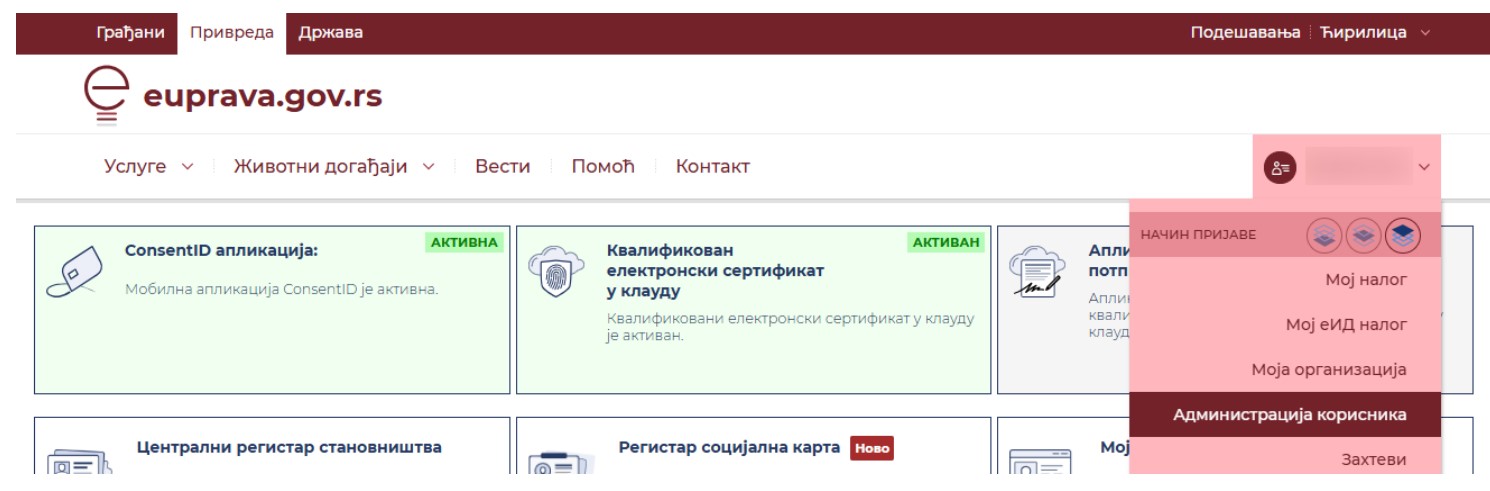1490x491 pixels.
Task: Open Моја организација menu entry
Action: pos(1328,370)
